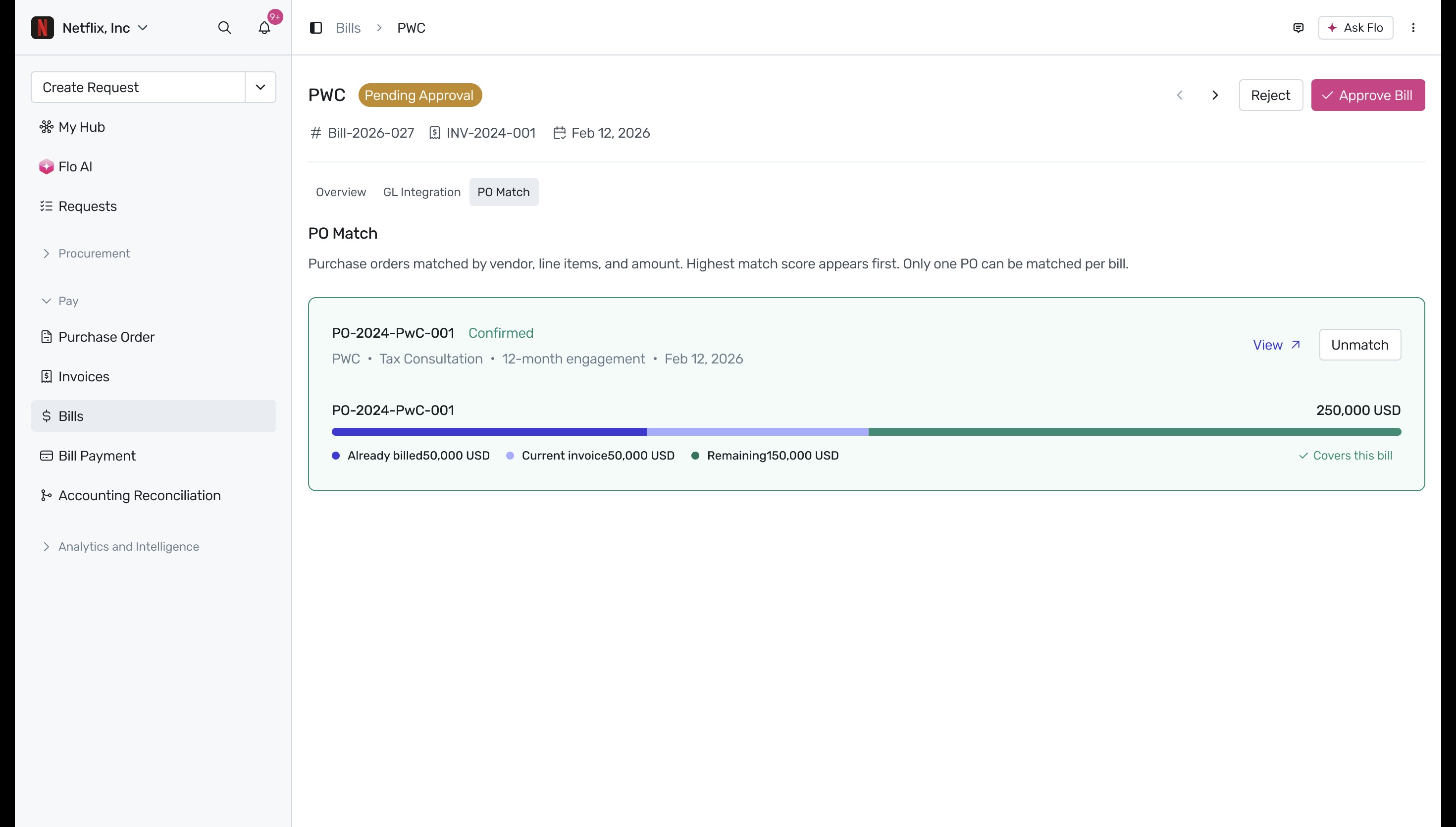Click the My Hub sidebar icon
This screenshot has height=827, width=1456.
pyautogui.click(x=46, y=127)
